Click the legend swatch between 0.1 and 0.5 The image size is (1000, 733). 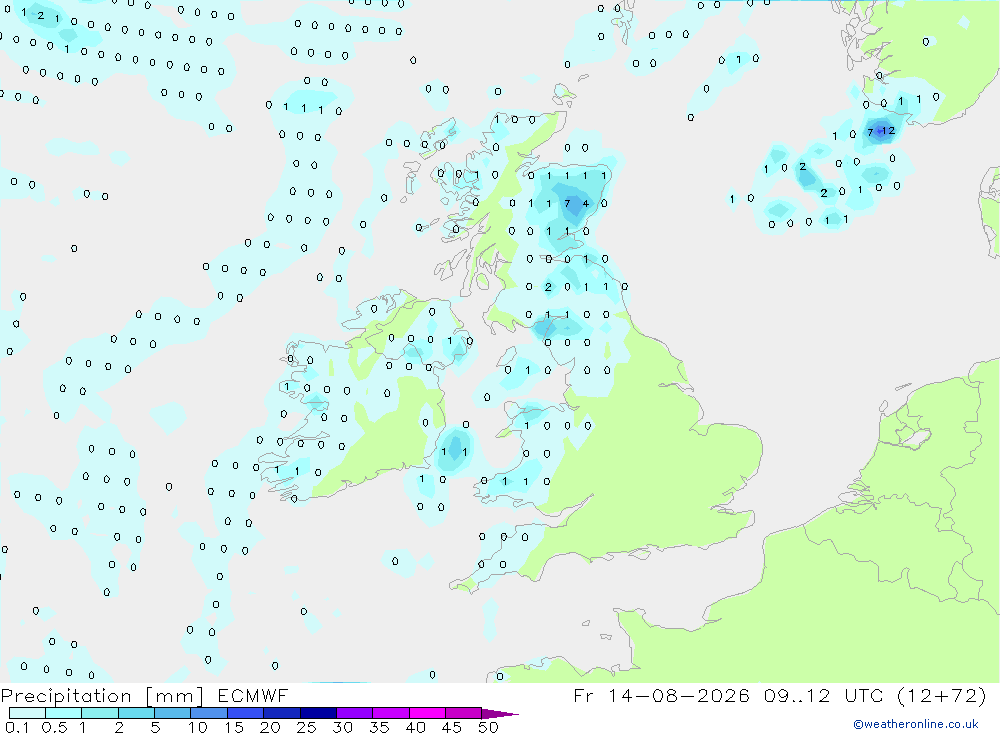tap(27, 713)
